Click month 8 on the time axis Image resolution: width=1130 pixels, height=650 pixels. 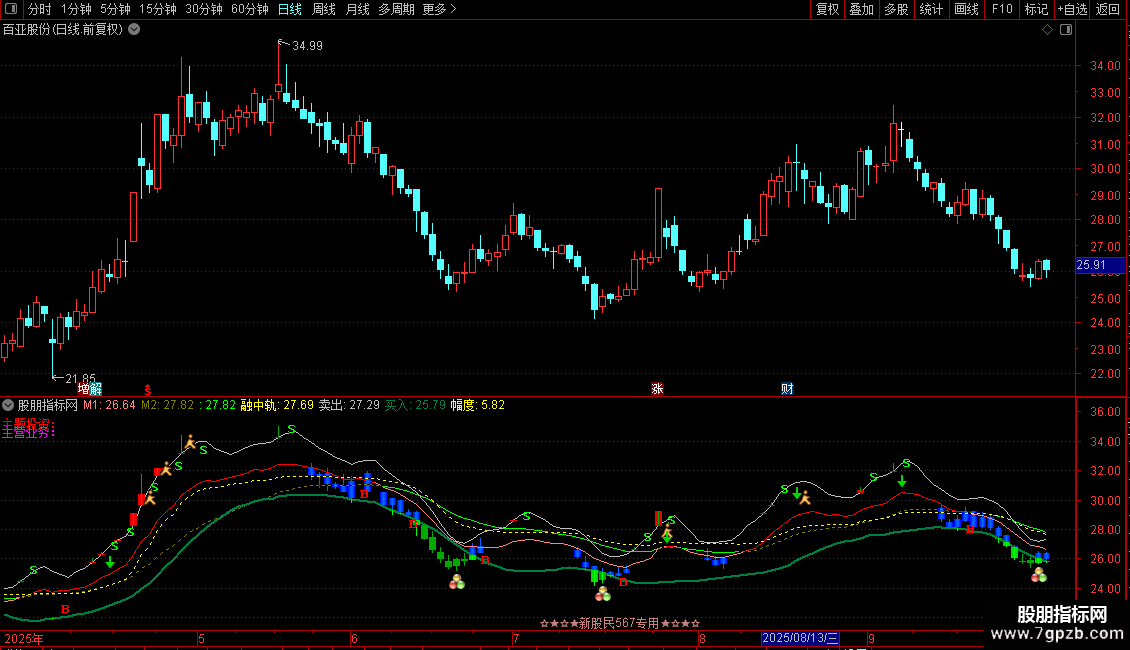pos(702,638)
